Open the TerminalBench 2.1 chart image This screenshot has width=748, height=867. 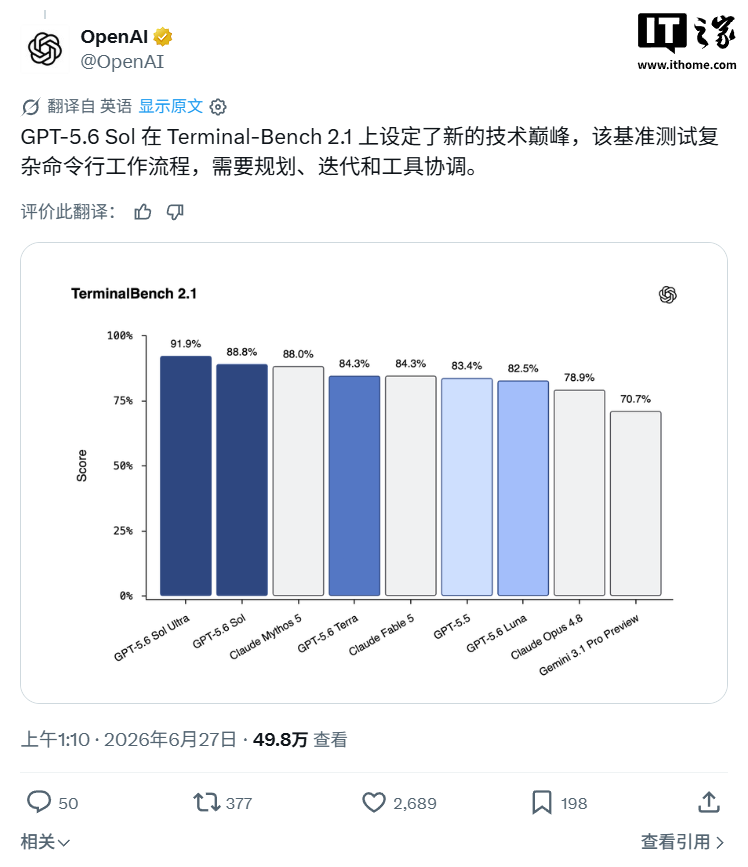(374, 473)
